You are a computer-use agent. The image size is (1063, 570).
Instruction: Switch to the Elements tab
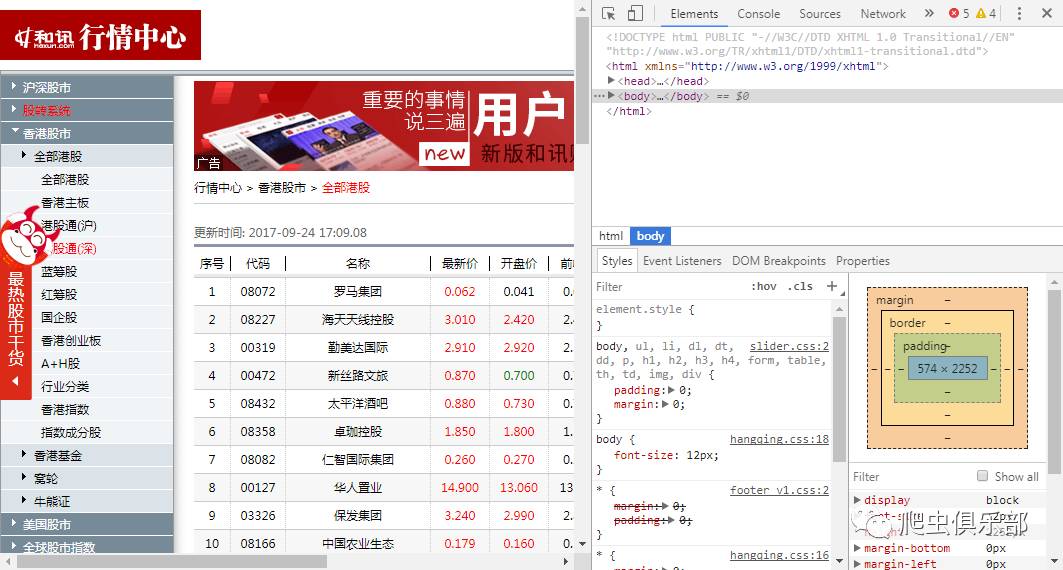(694, 14)
